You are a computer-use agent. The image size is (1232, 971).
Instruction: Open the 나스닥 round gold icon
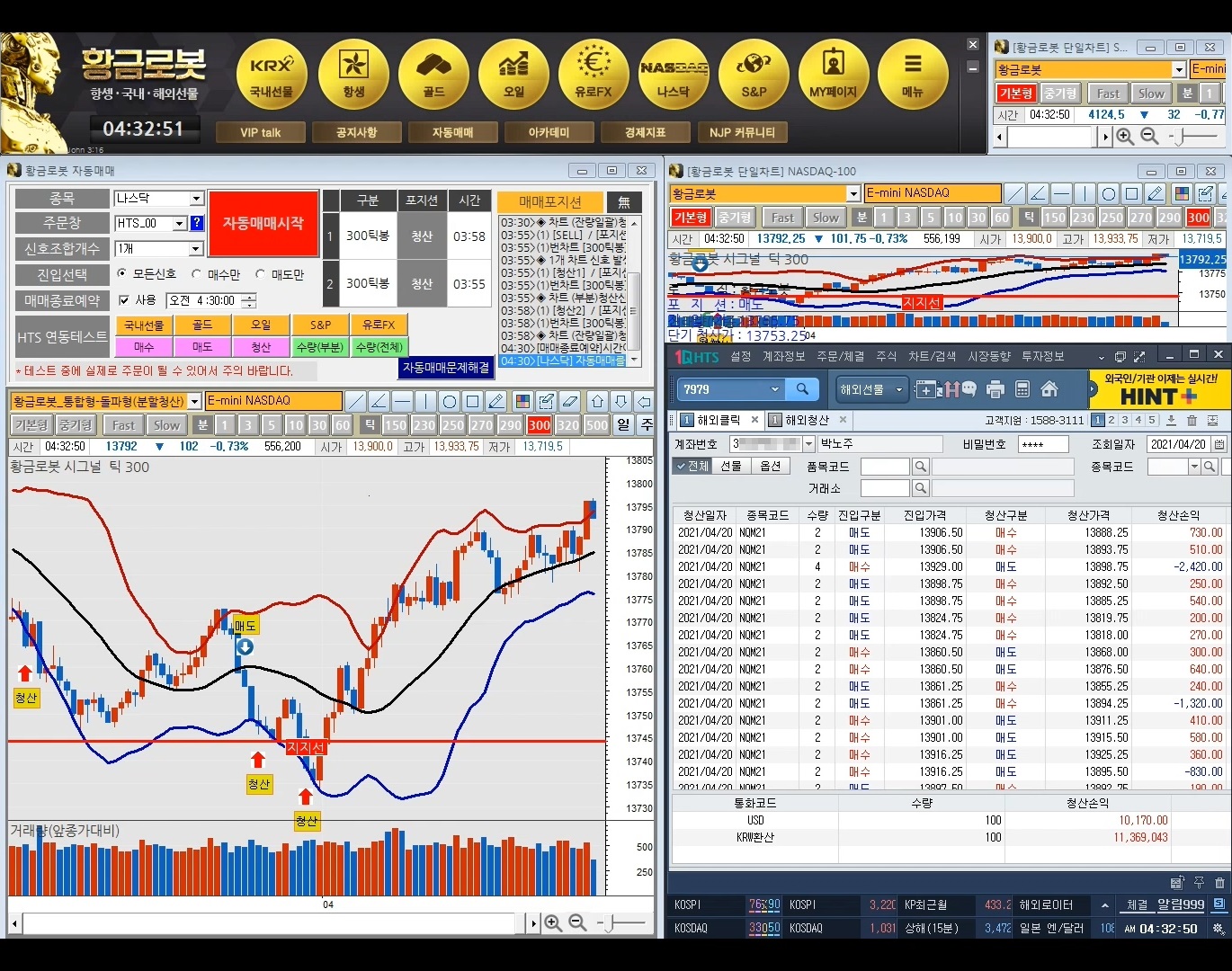click(x=674, y=75)
